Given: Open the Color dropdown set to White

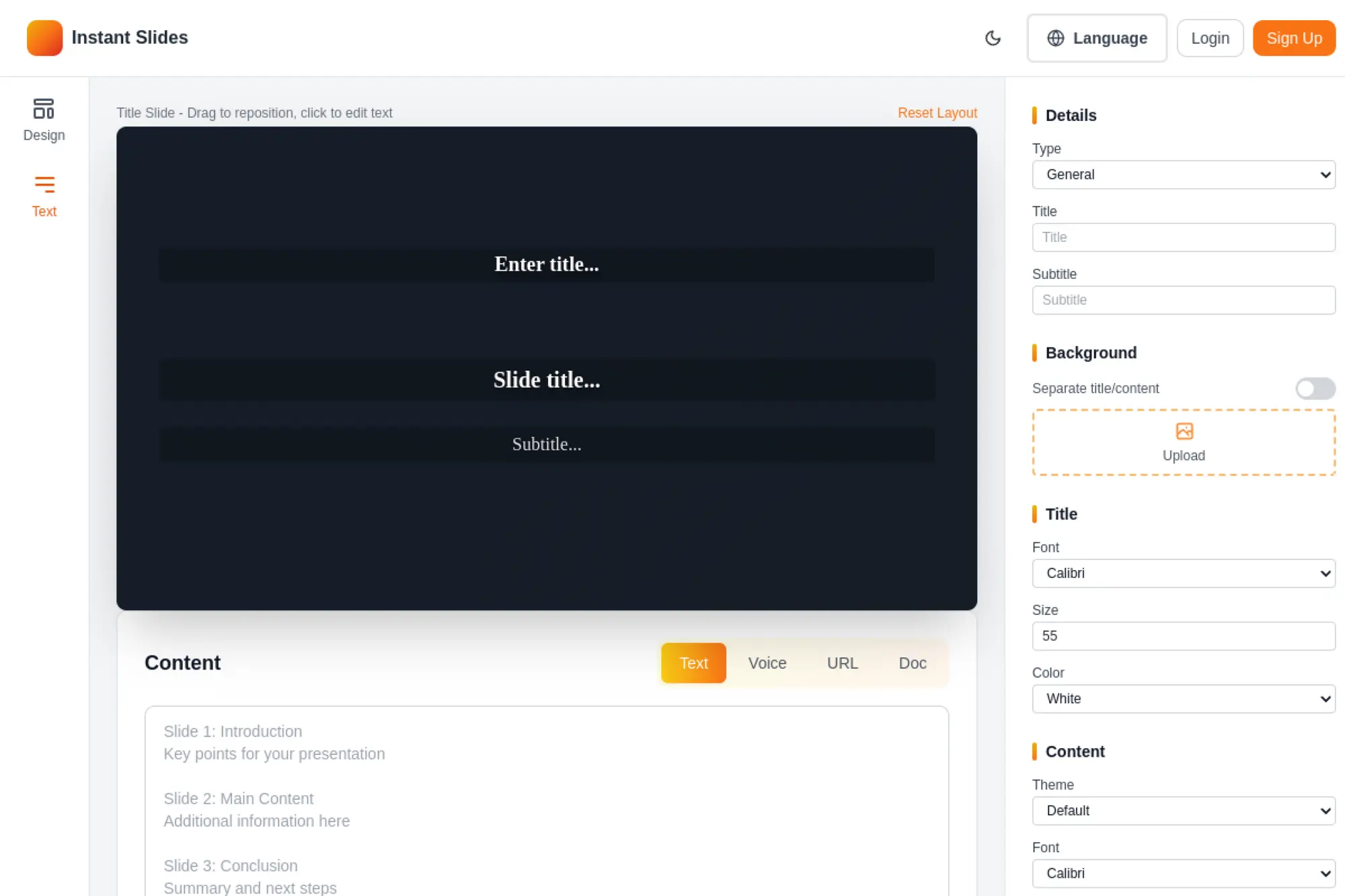Looking at the screenshot, I should [1183, 699].
